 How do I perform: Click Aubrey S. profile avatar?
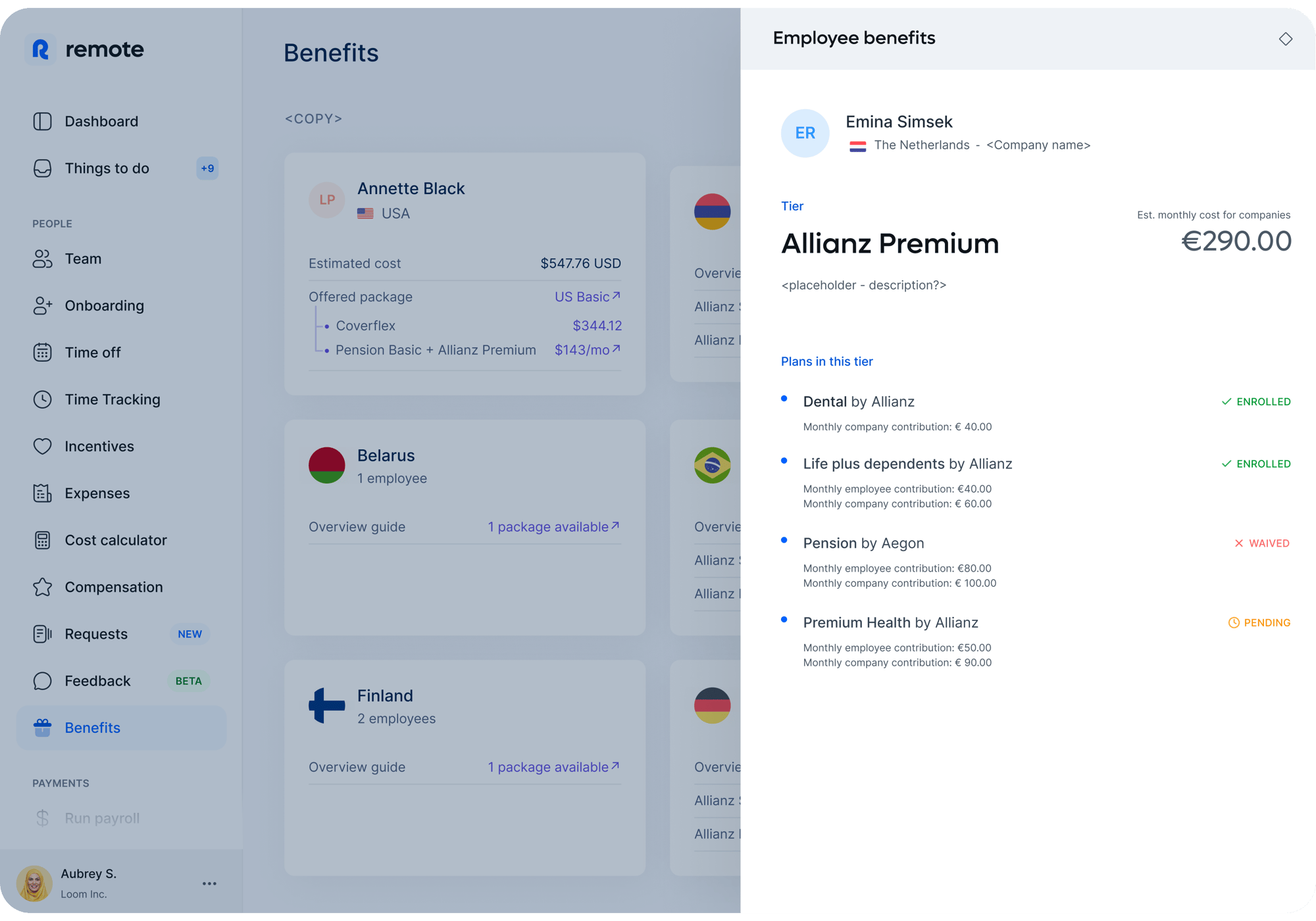pyautogui.click(x=34, y=883)
